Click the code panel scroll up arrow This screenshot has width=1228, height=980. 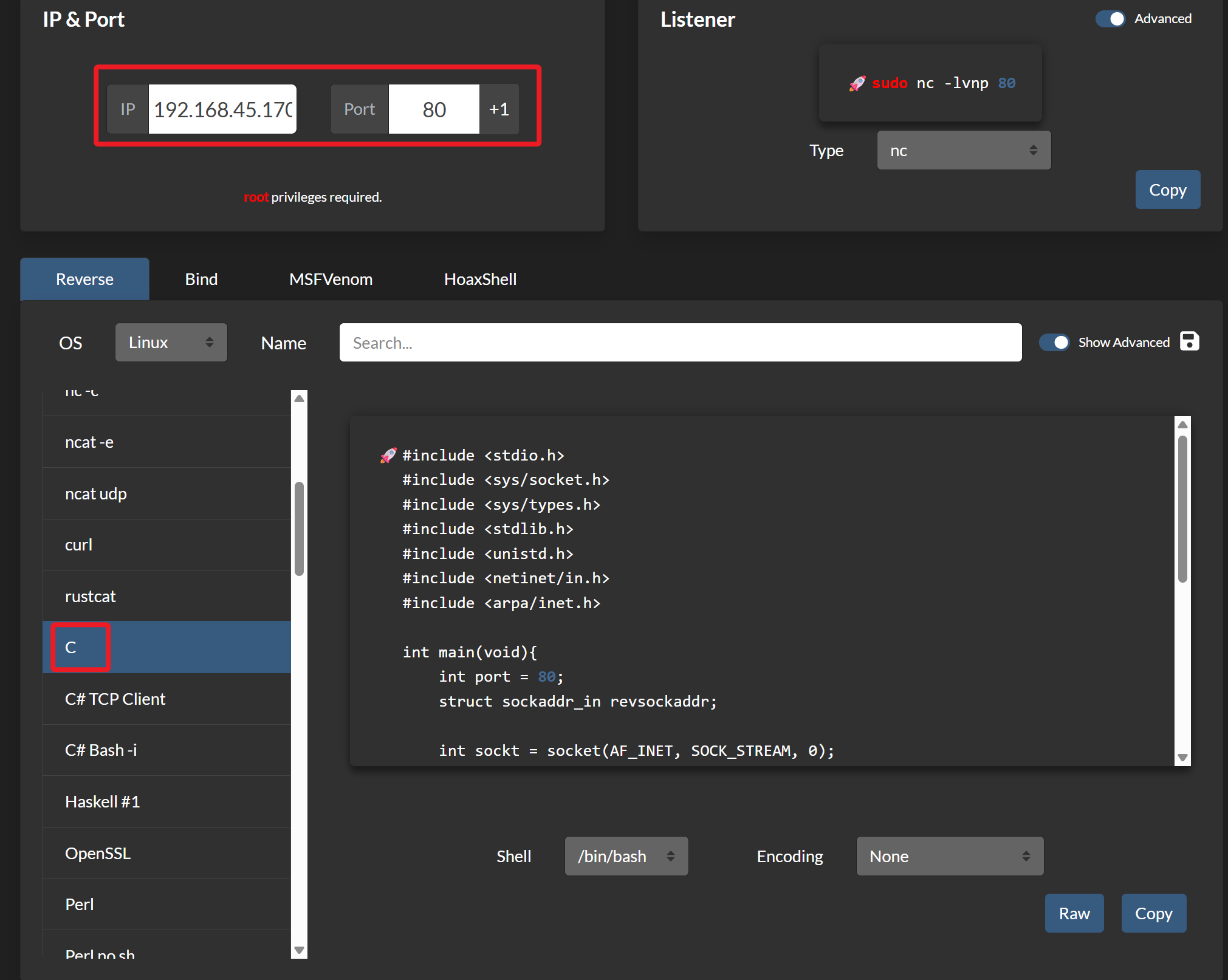click(1182, 425)
